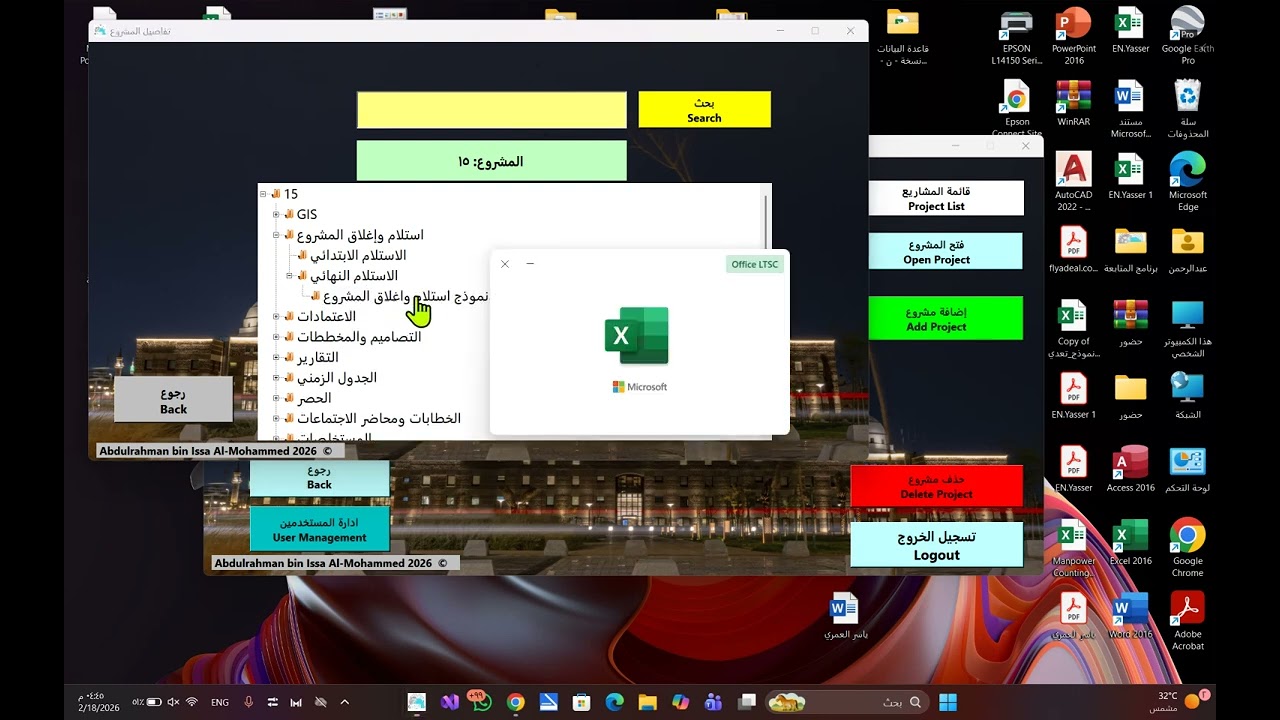Screen dimensions: 1280x720
Task: Open the WinRAR desktop shortcut
Action: (x=1073, y=103)
